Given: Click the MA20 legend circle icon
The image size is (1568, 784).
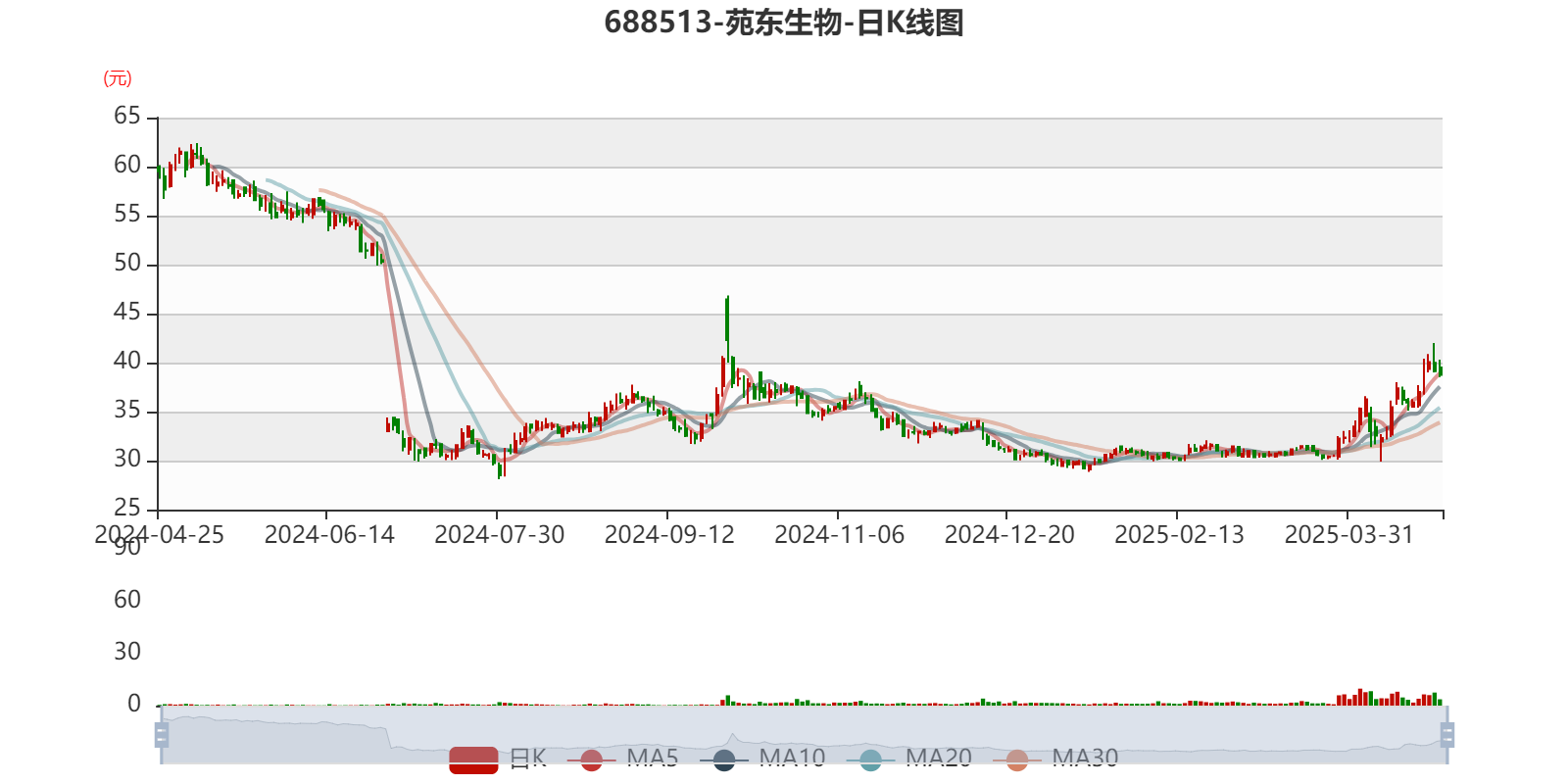Looking at the screenshot, I should tap(870, 759).
